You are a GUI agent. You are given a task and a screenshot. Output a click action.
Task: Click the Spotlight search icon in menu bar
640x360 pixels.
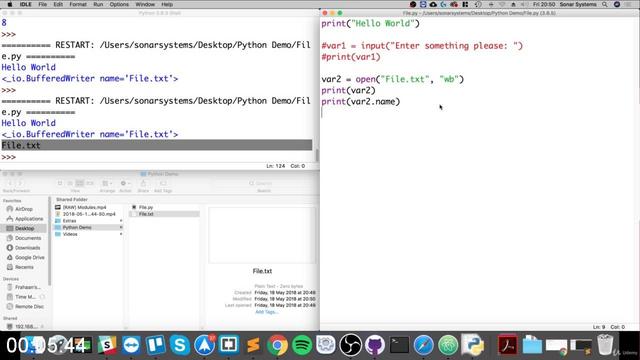pos(605,4)
